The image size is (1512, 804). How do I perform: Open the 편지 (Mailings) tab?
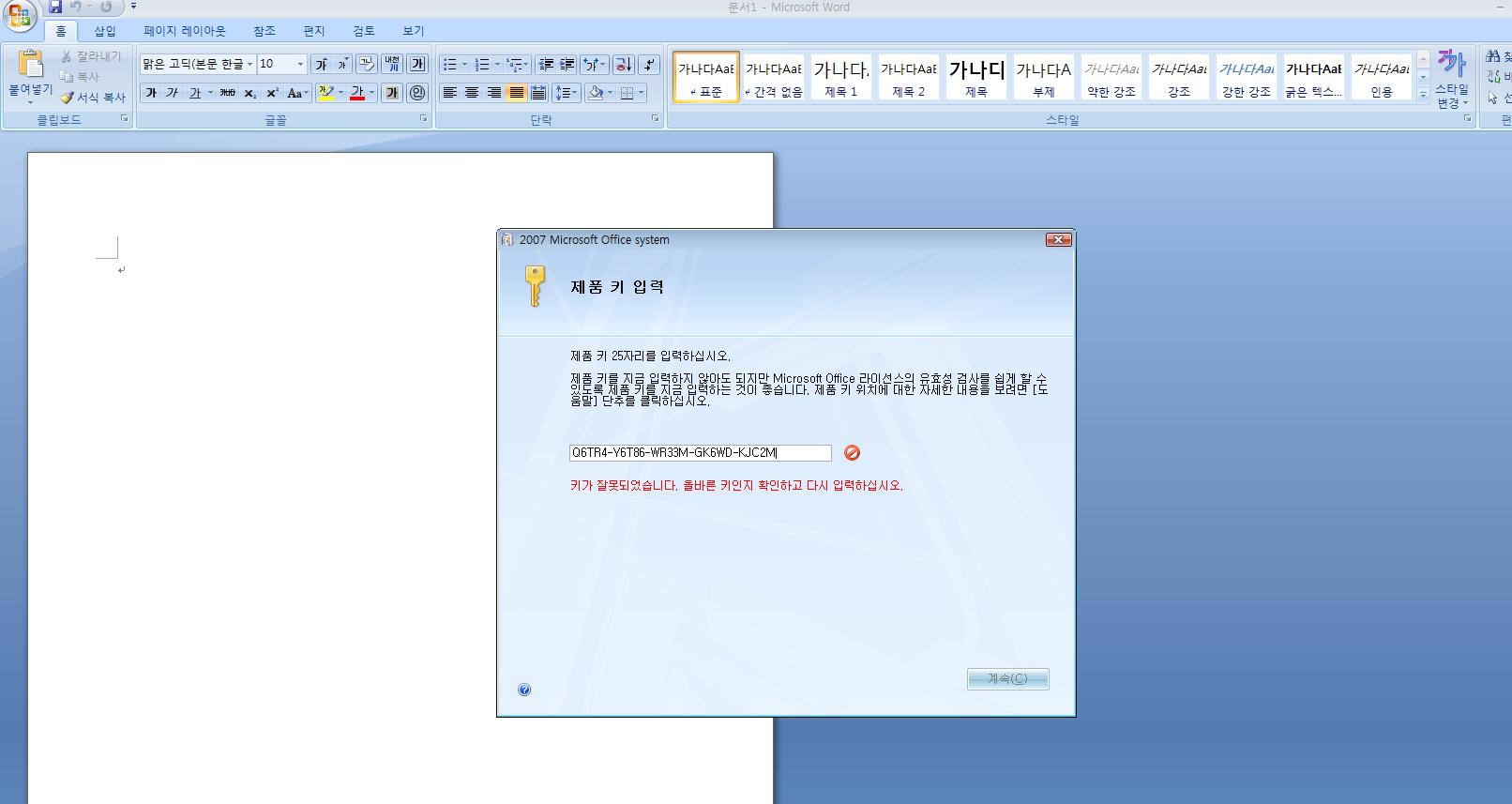(314, 31)
